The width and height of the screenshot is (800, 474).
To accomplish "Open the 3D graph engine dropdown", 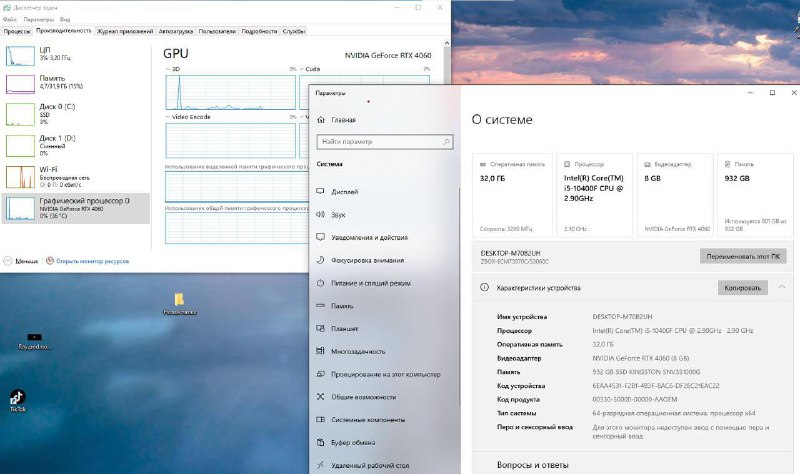I will tap(169, 69).
